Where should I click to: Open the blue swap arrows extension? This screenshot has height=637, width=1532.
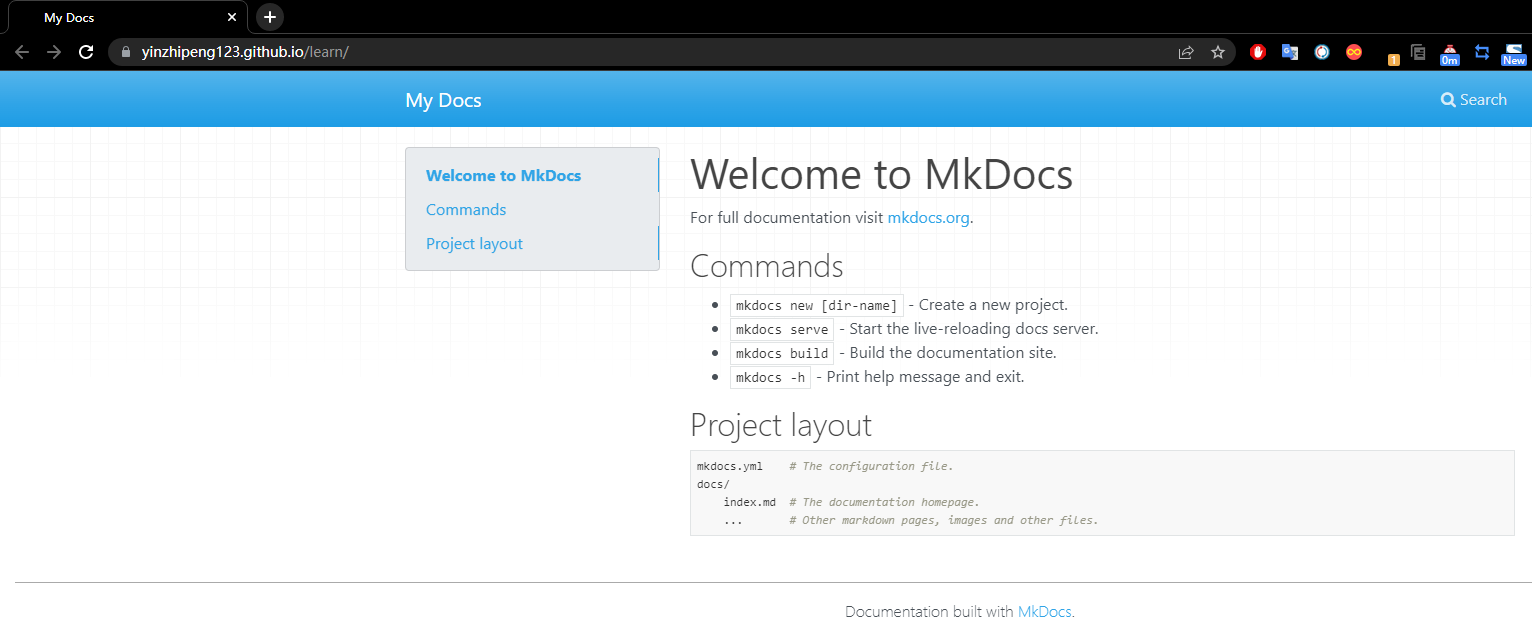(x=1482, y=52)
